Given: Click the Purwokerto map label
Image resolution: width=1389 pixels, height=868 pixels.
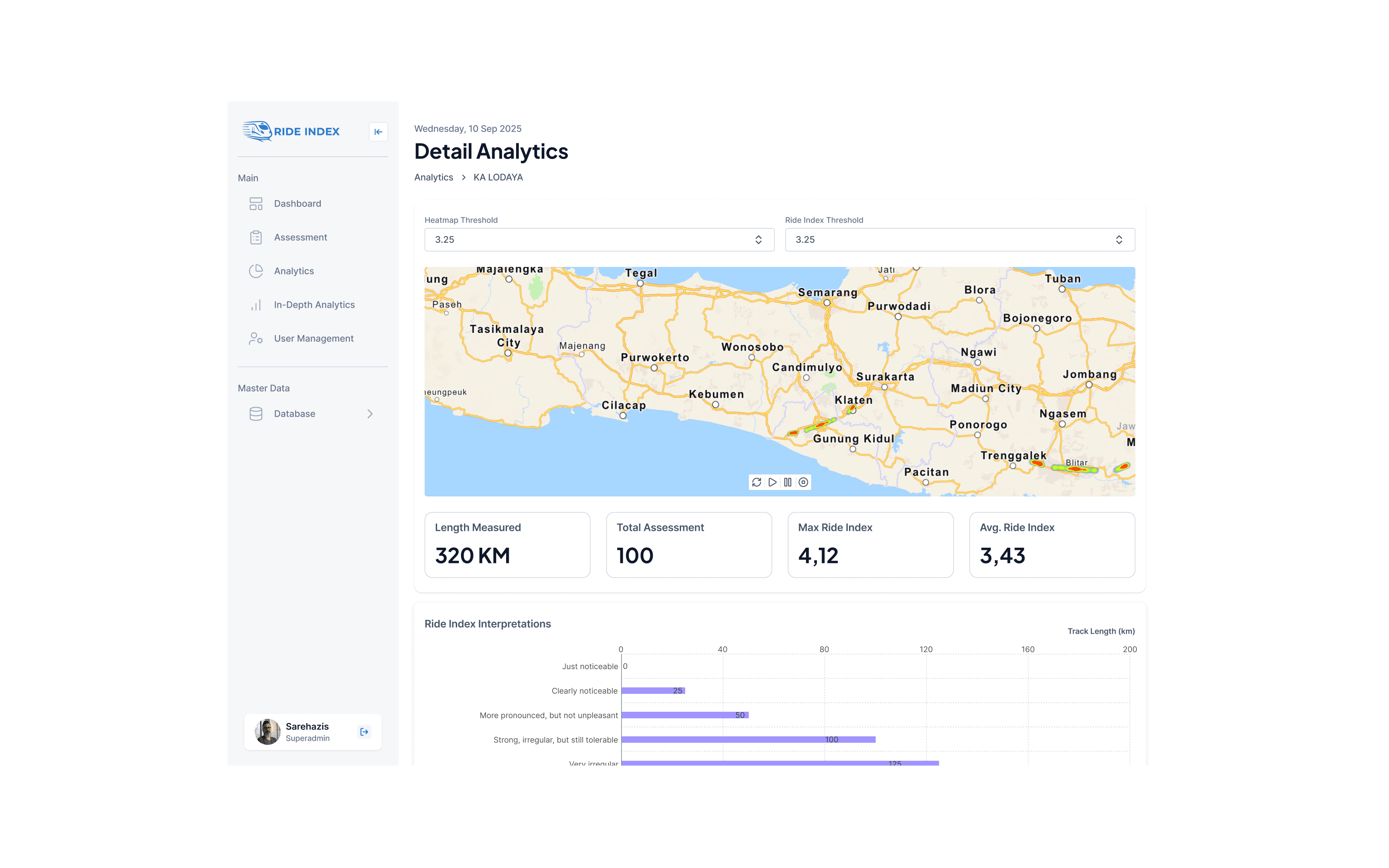Looking at the screenshot, I should coord(655,357).
